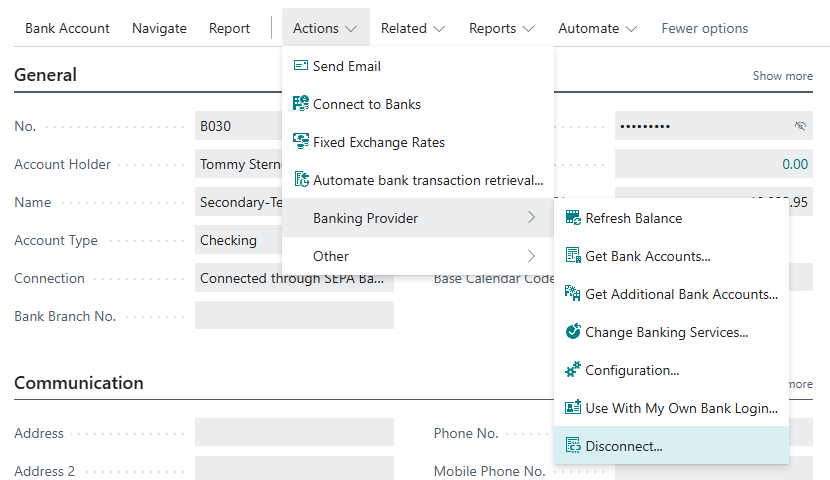This screenshot has height=480, width=830.
Task: Click the Send Email envelope icon
Action: tap(301, 66)
